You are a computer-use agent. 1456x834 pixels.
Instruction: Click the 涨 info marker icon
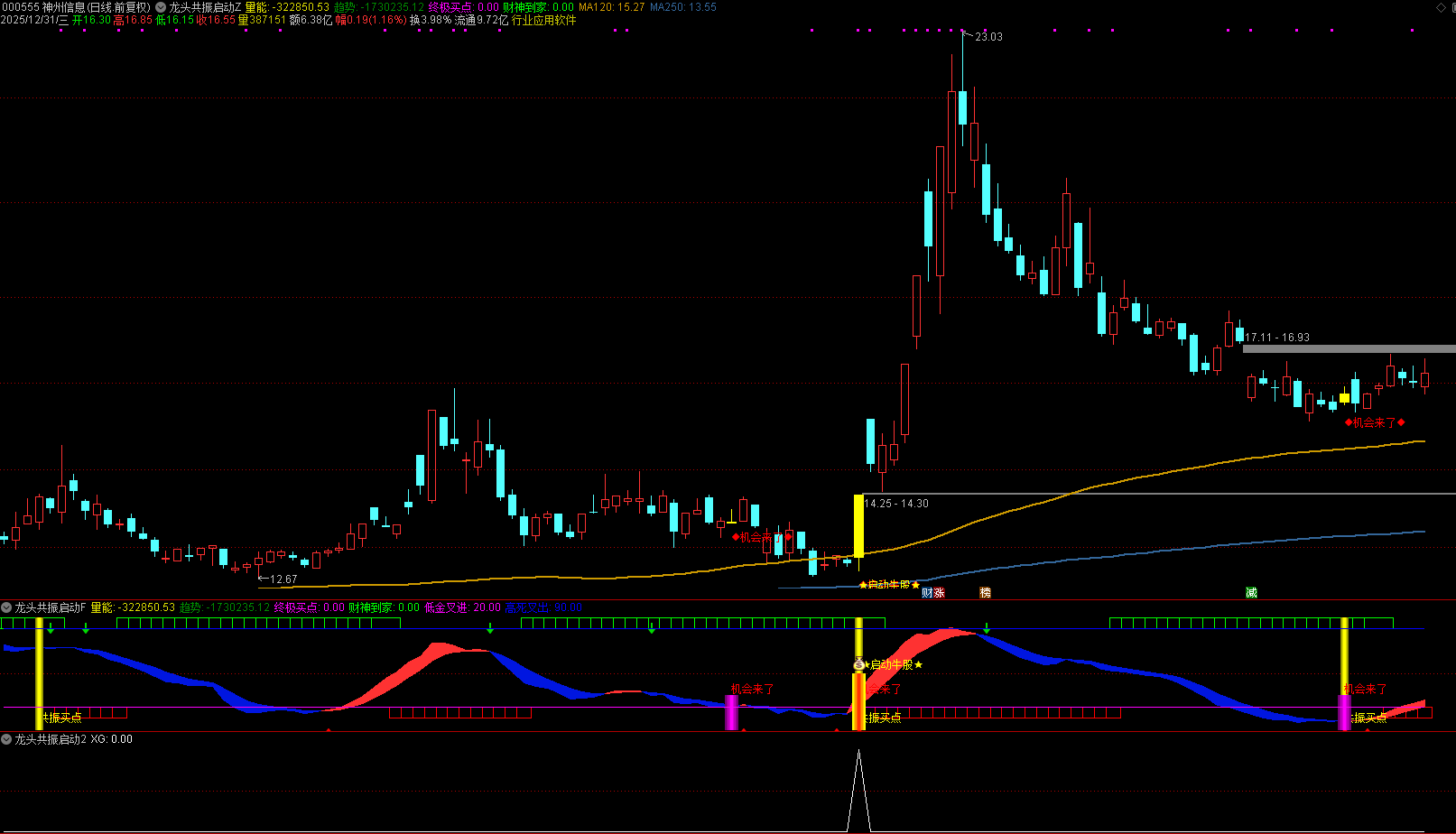pyautogui.click(x=939, y=593)
